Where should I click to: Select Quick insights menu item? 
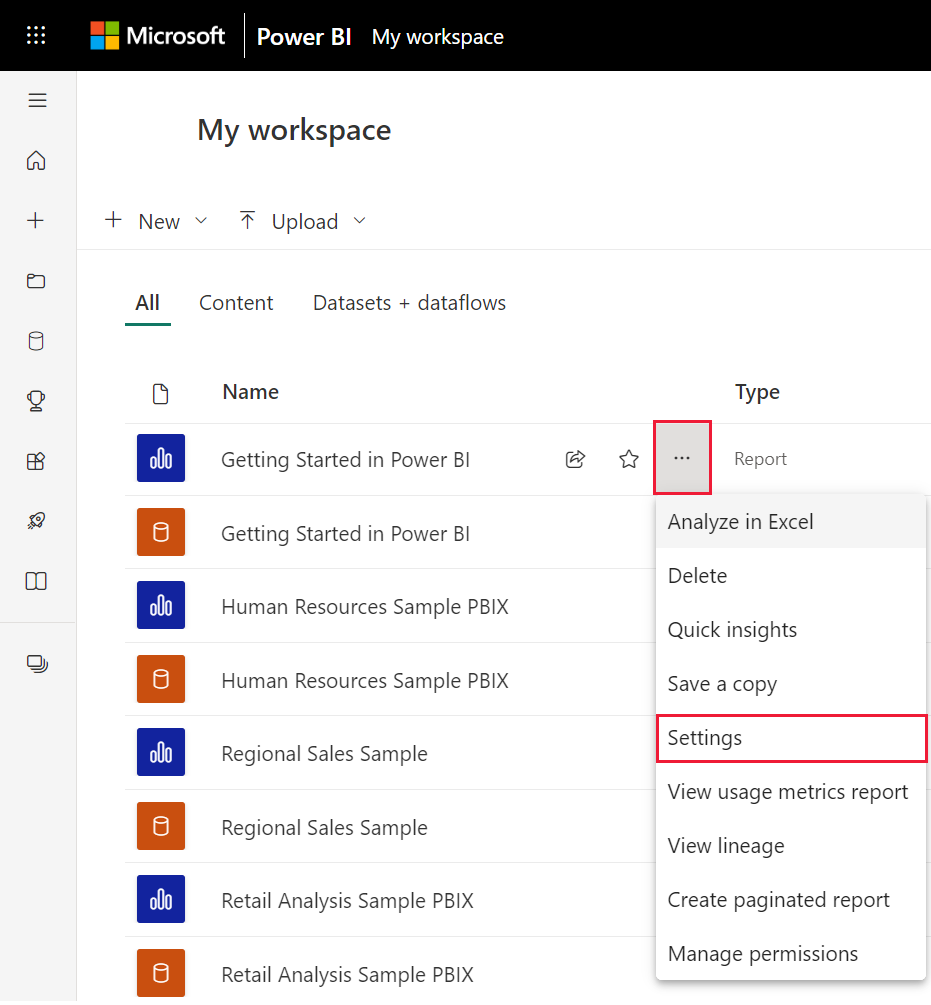pyautogui.click(x=791, y=629)
